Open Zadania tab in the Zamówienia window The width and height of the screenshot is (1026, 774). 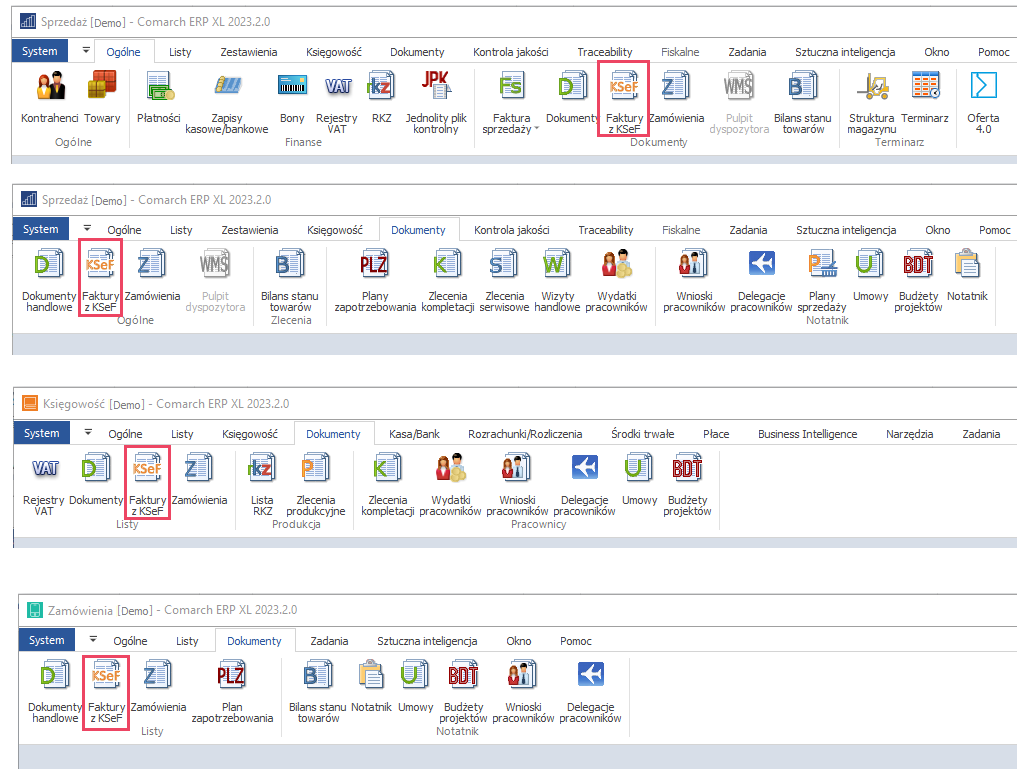329,641
